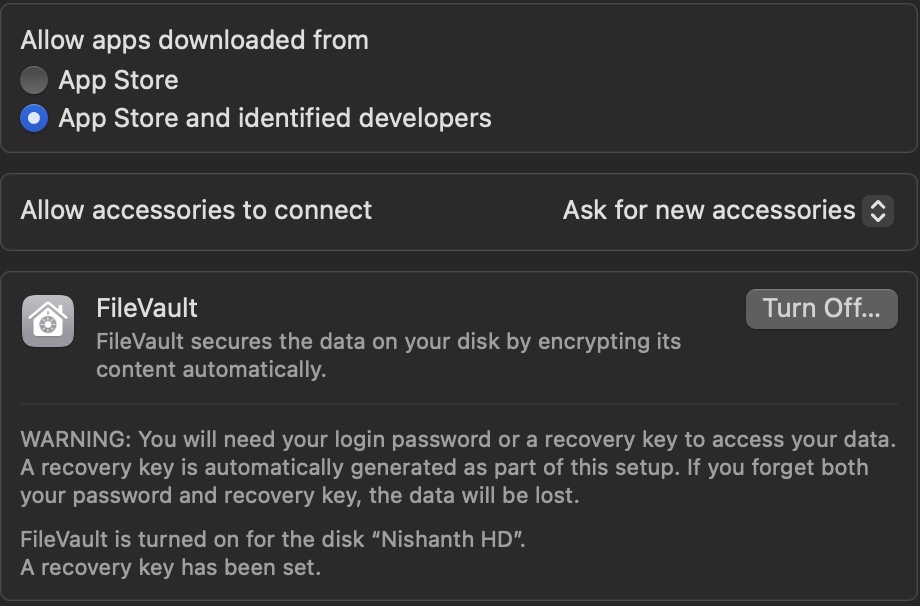This screenshot has width=920, height=606.
Task: Click the "the data will be lost" sentence
Action: (468, 495)
